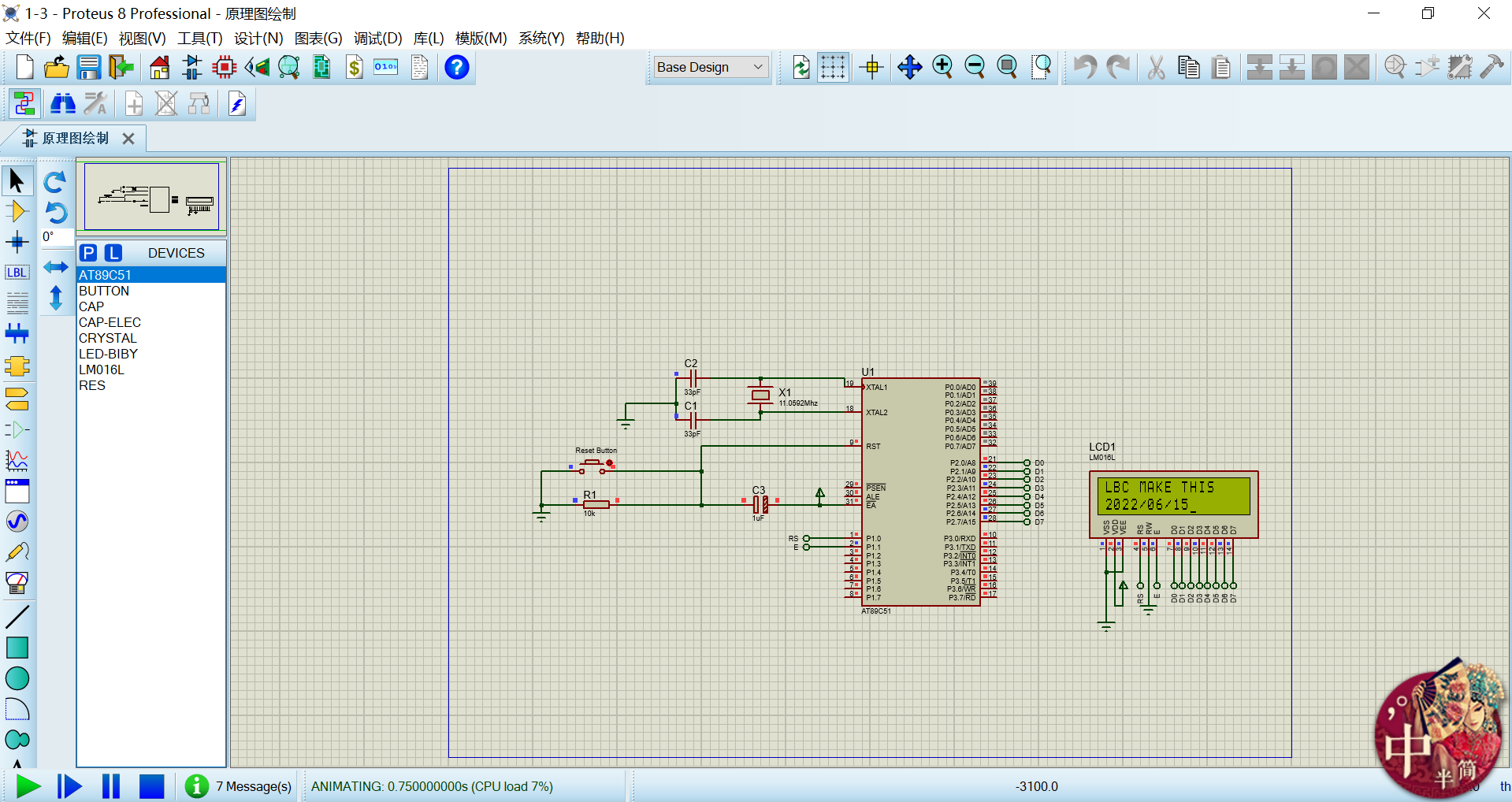Open the Base Design dropdown

pos(711,68)
